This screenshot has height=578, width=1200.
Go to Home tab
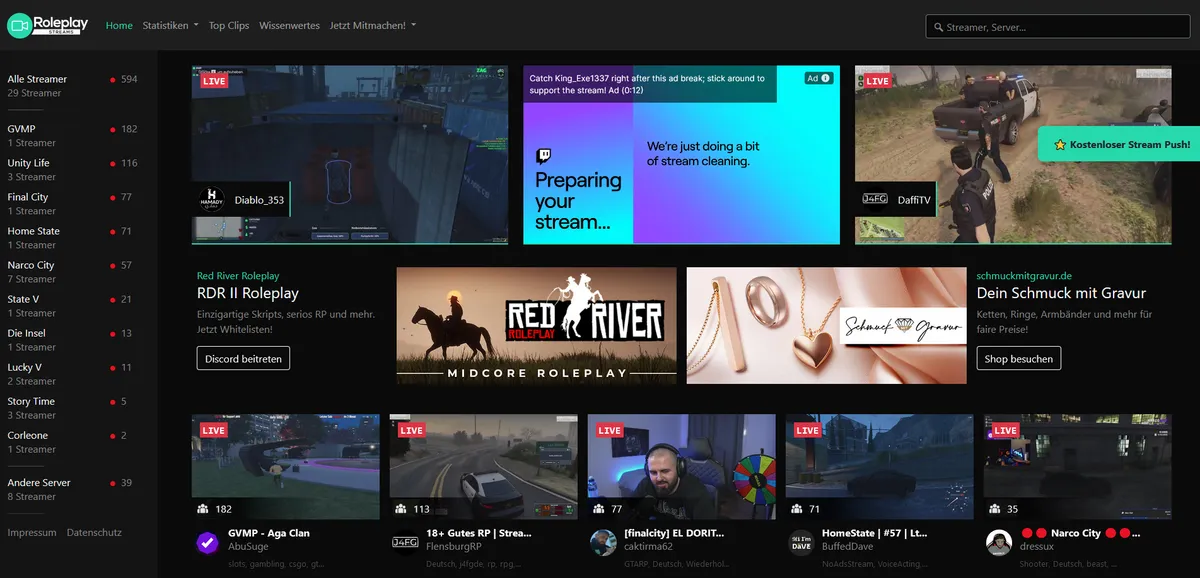coord(119,26)
